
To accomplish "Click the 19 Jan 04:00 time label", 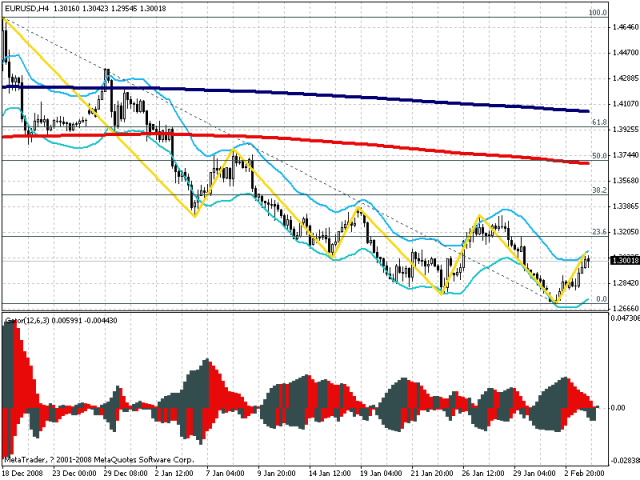I will 381,473.
